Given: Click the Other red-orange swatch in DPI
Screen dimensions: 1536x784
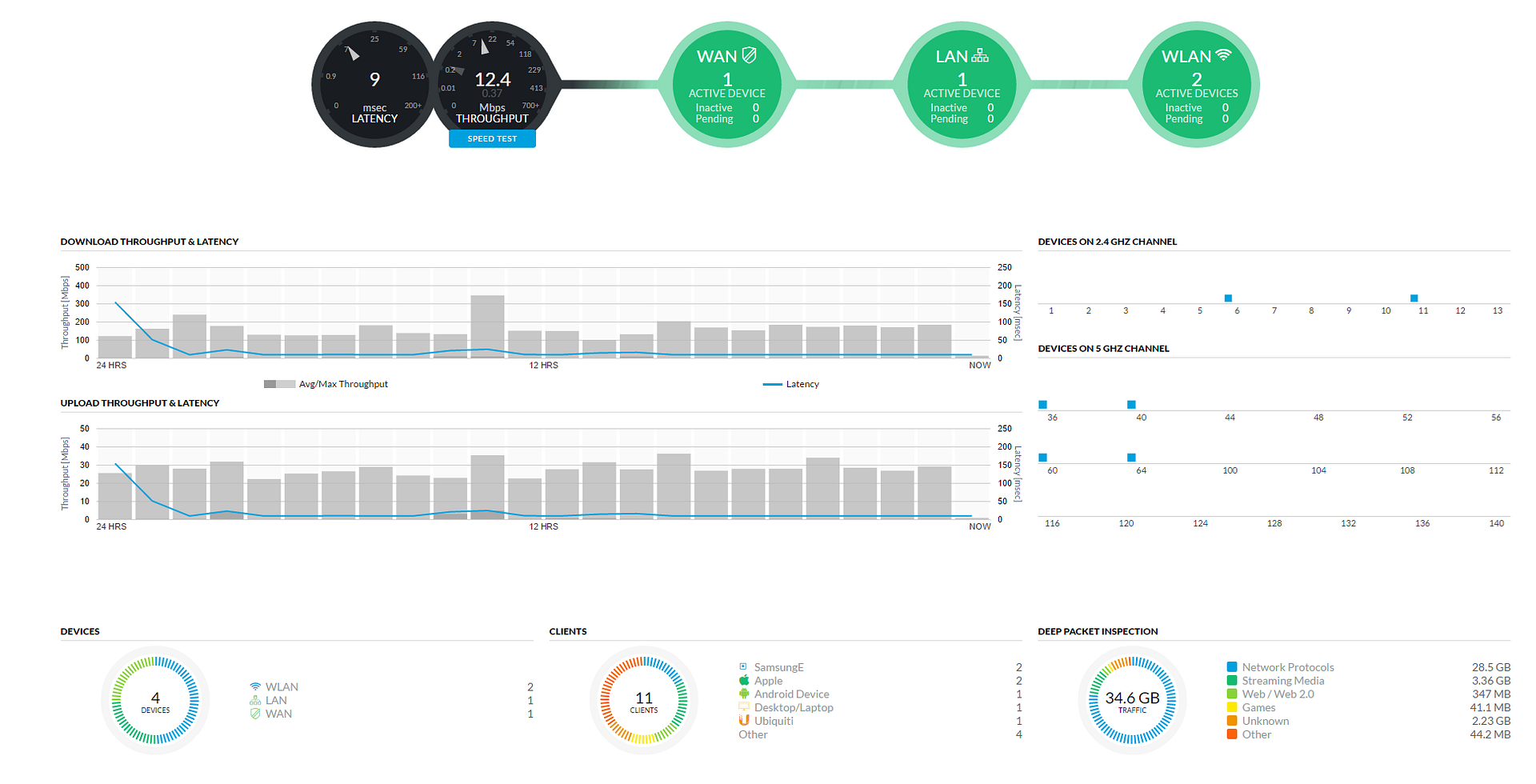Looking at the screenshot, I should coord(1232,734).
